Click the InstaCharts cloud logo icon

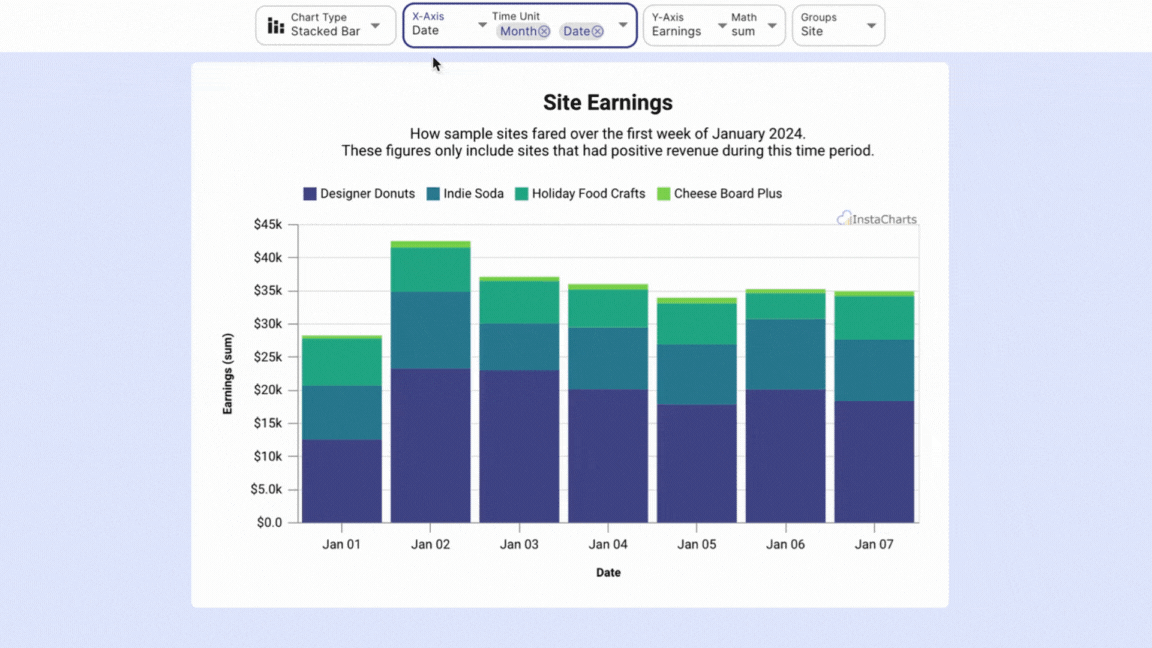(844, 218)
